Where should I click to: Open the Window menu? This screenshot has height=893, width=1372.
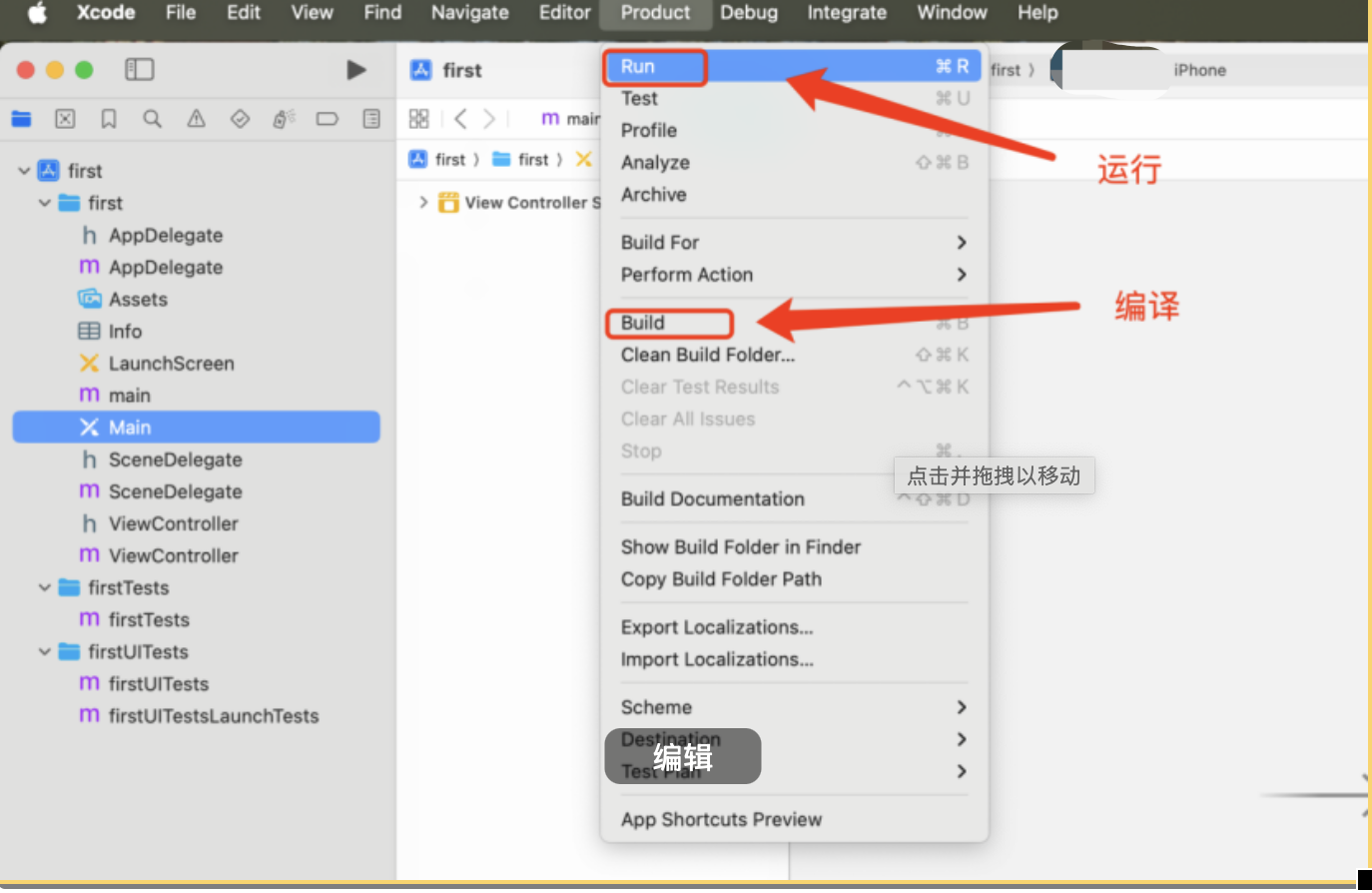pos(952,13)
